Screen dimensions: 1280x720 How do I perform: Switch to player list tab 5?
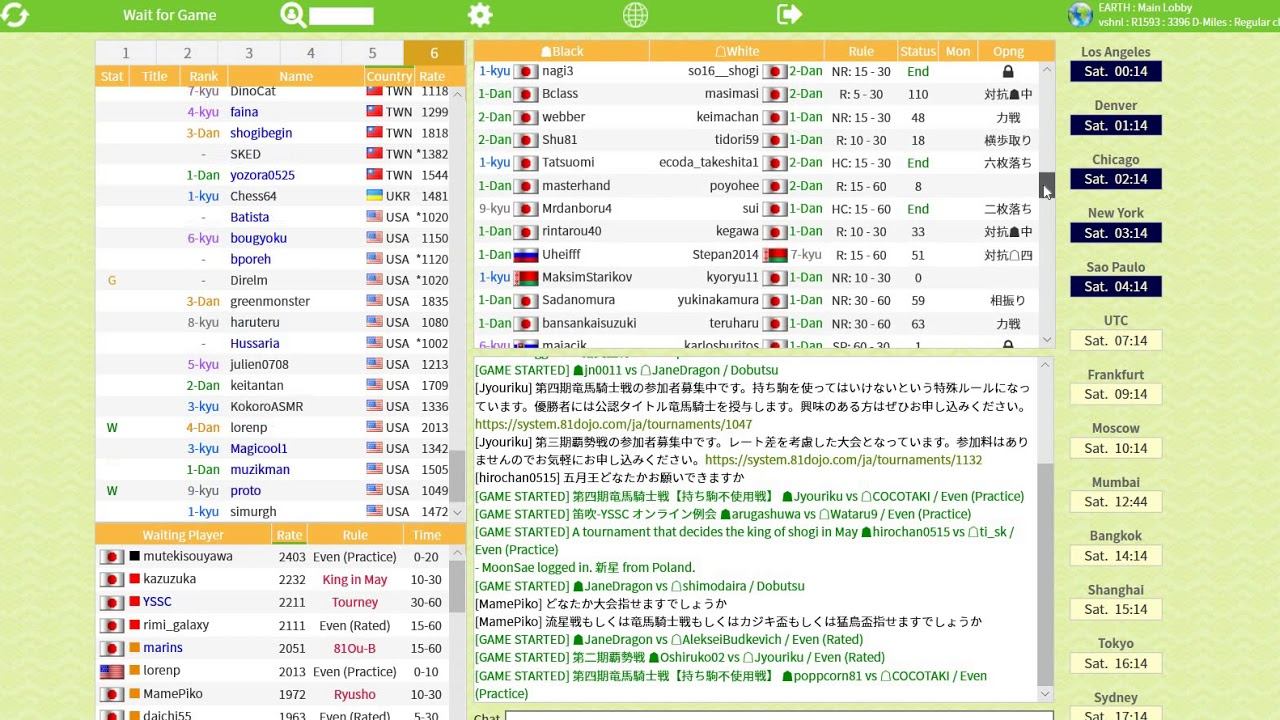point(372,53)
